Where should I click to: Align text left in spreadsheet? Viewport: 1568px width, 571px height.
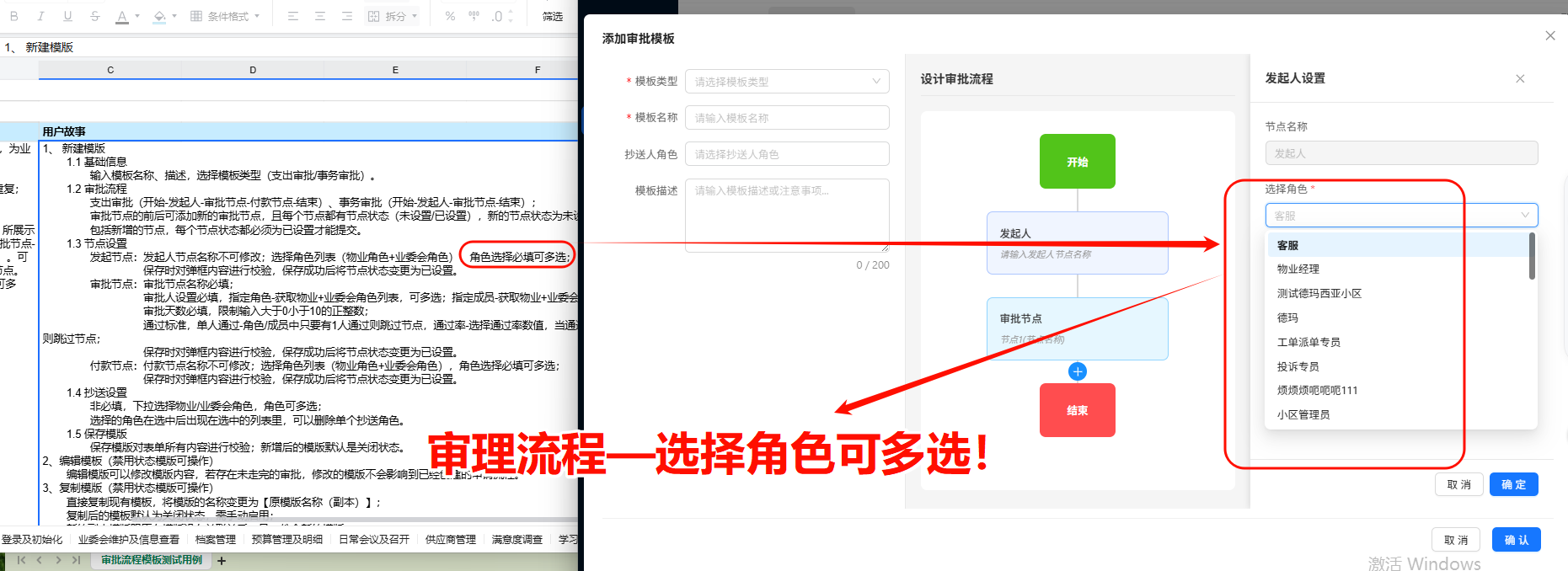(293, 16)
